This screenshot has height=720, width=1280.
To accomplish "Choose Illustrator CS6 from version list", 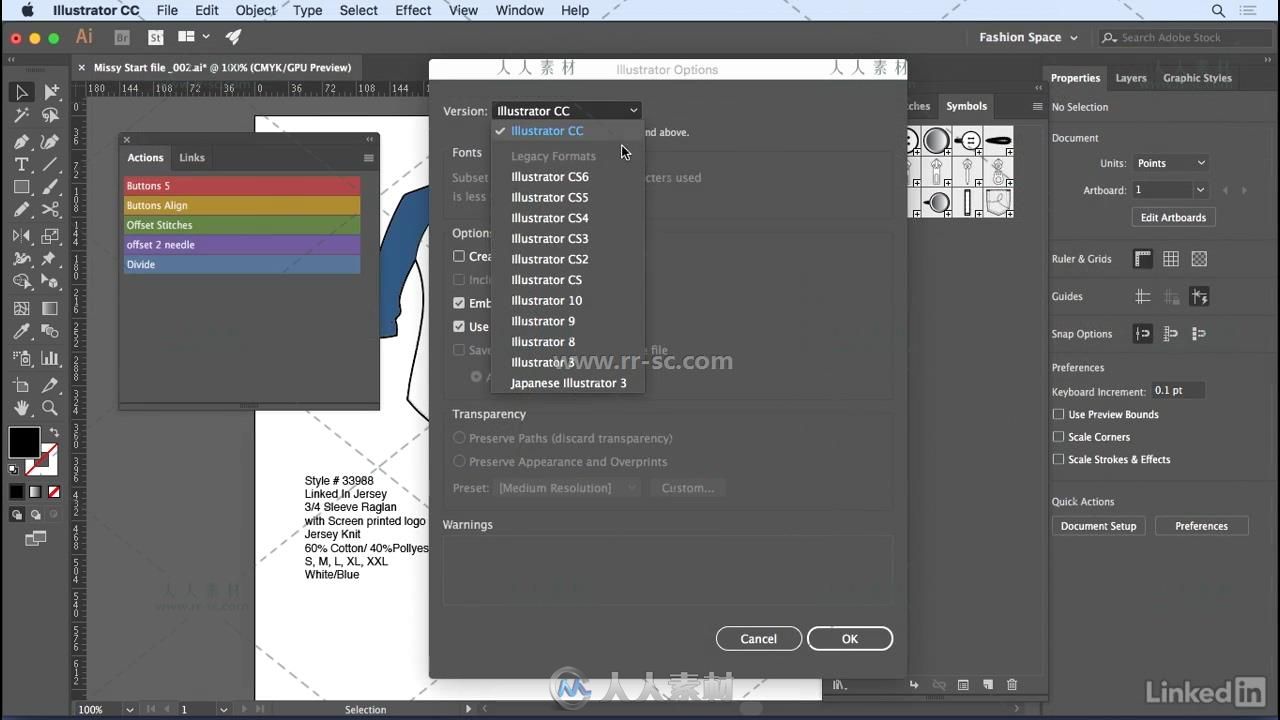I will tap(550, 177).
